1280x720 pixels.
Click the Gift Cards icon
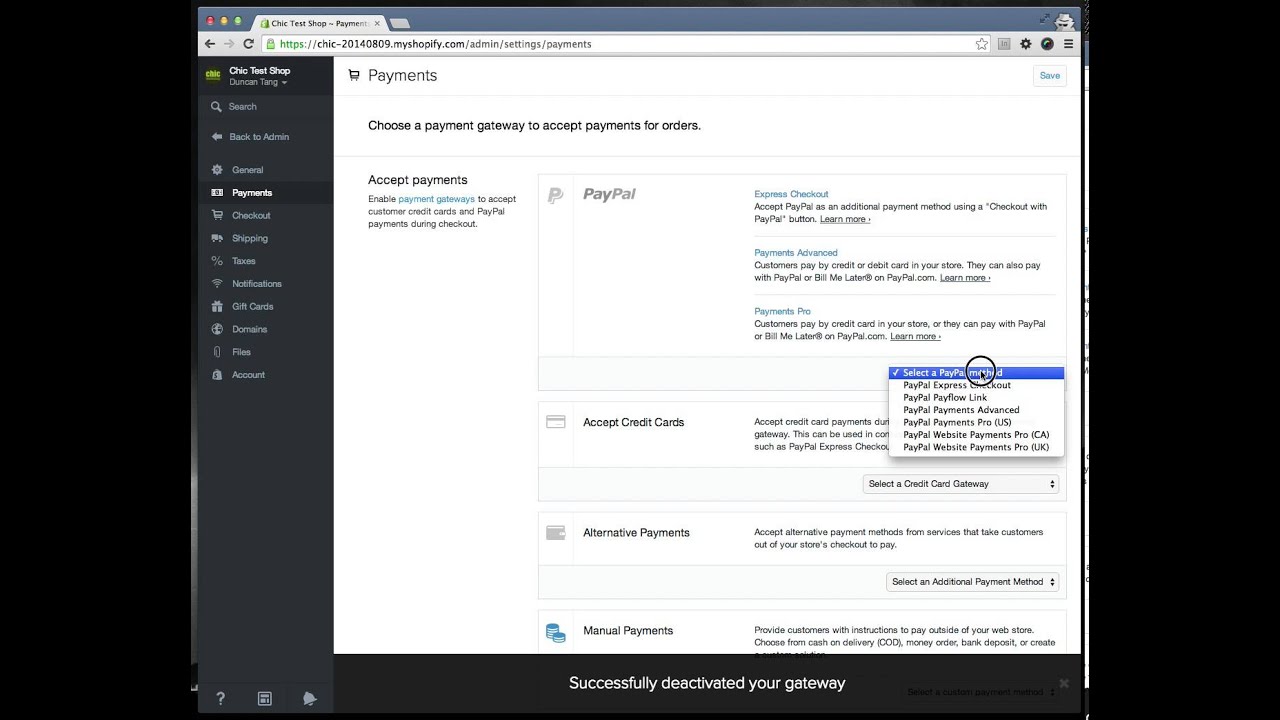217,306
